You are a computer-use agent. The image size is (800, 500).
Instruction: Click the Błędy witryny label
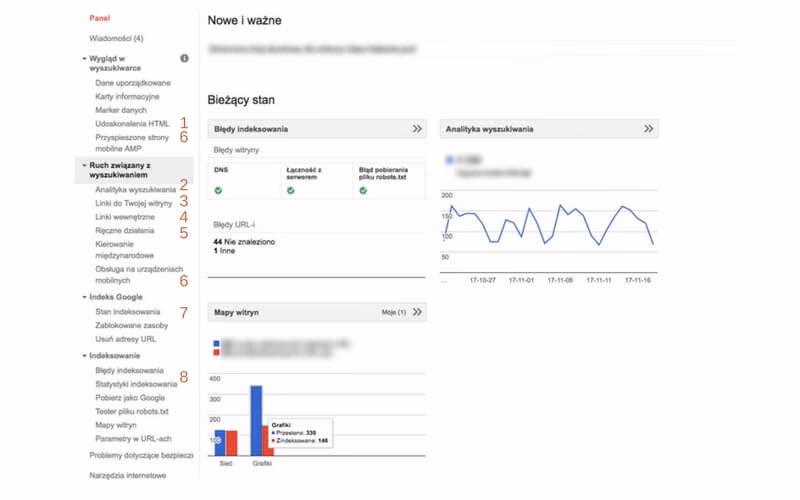click(x=236, y=150)
